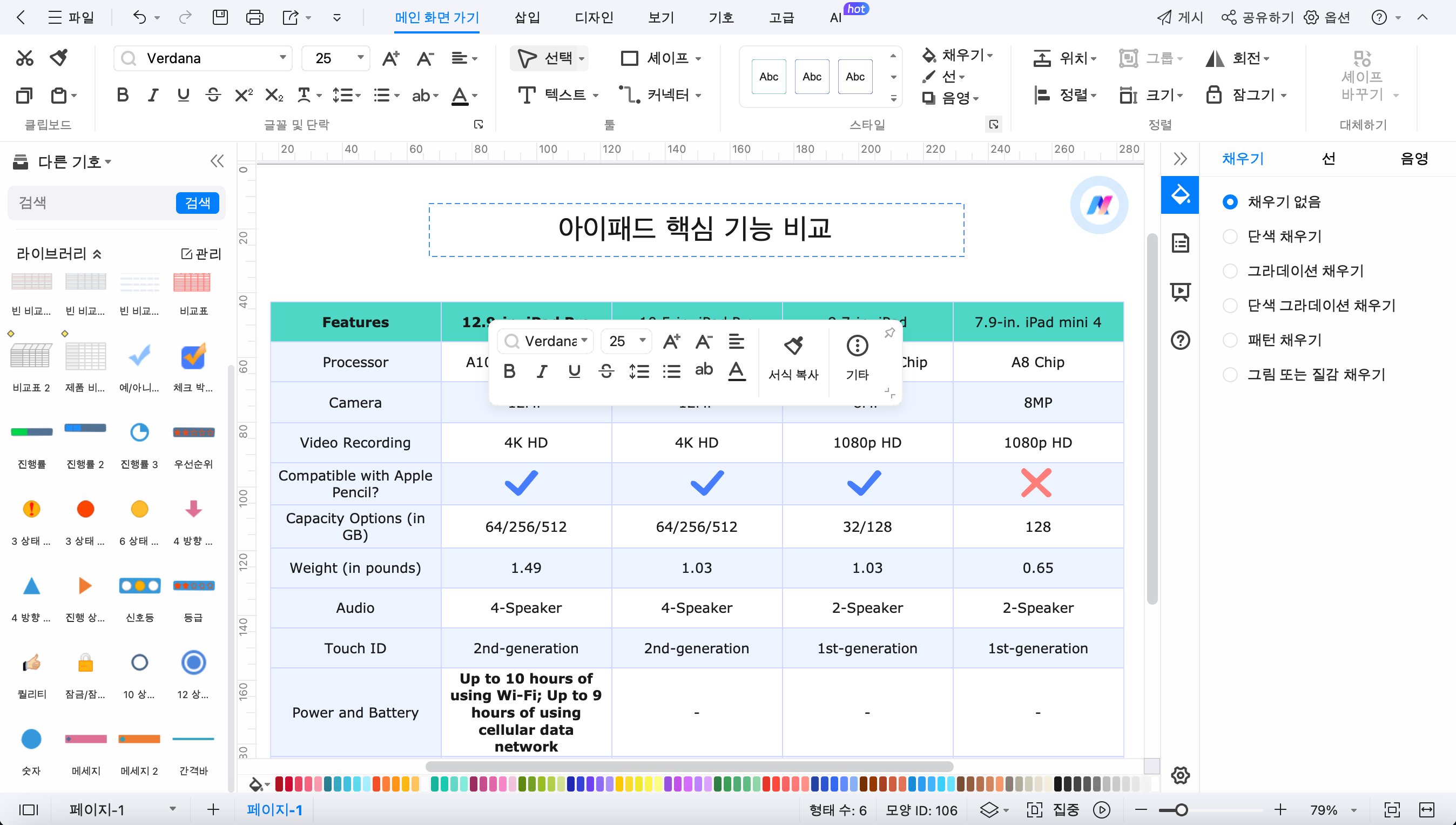Decrease font size in the ribbon

point(424,58)
